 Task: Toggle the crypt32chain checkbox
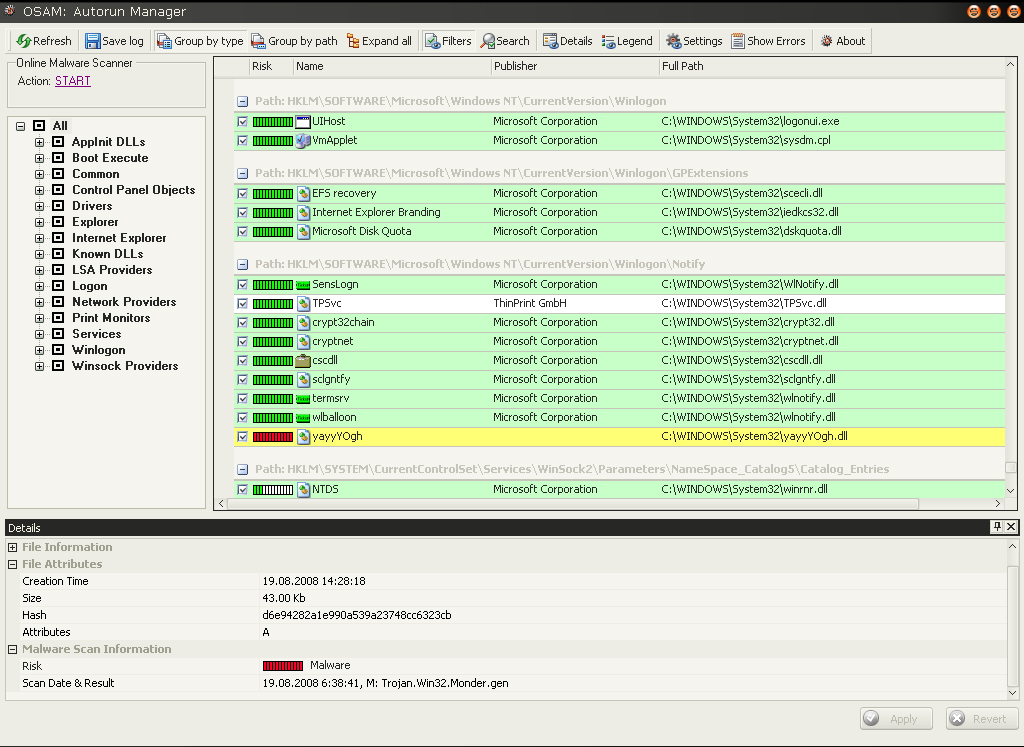coord(243,323)
